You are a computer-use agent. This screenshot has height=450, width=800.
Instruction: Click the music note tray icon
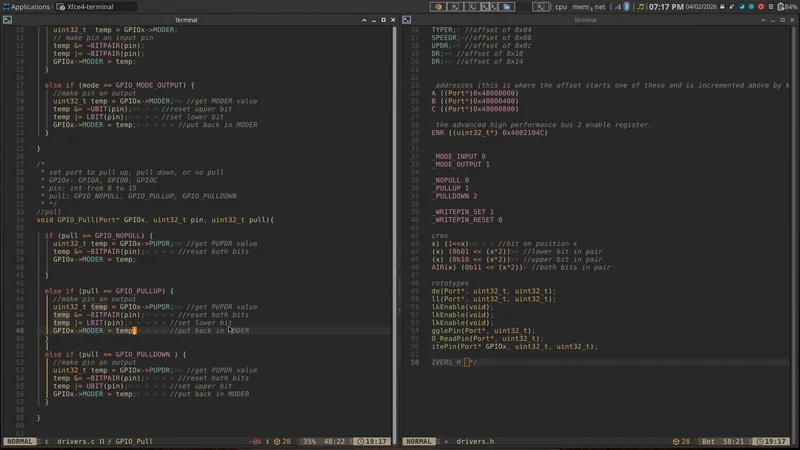[x=640, y=6]
